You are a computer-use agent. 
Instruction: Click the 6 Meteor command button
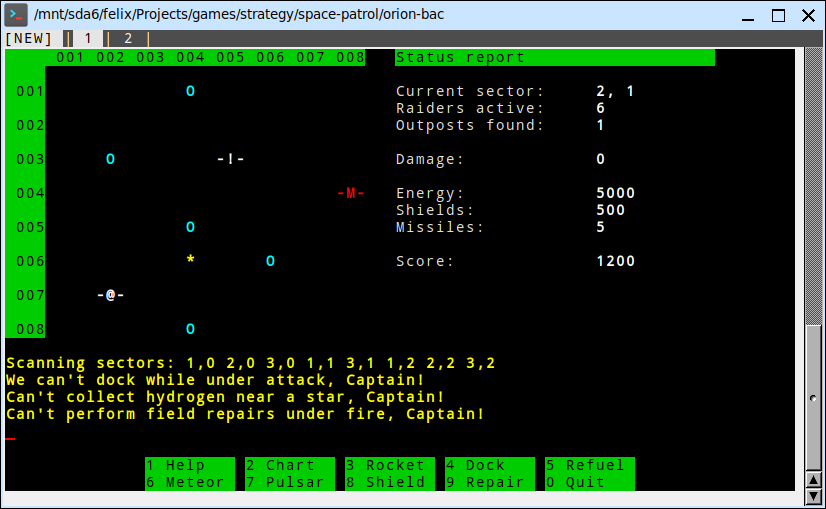click(190, 482)
